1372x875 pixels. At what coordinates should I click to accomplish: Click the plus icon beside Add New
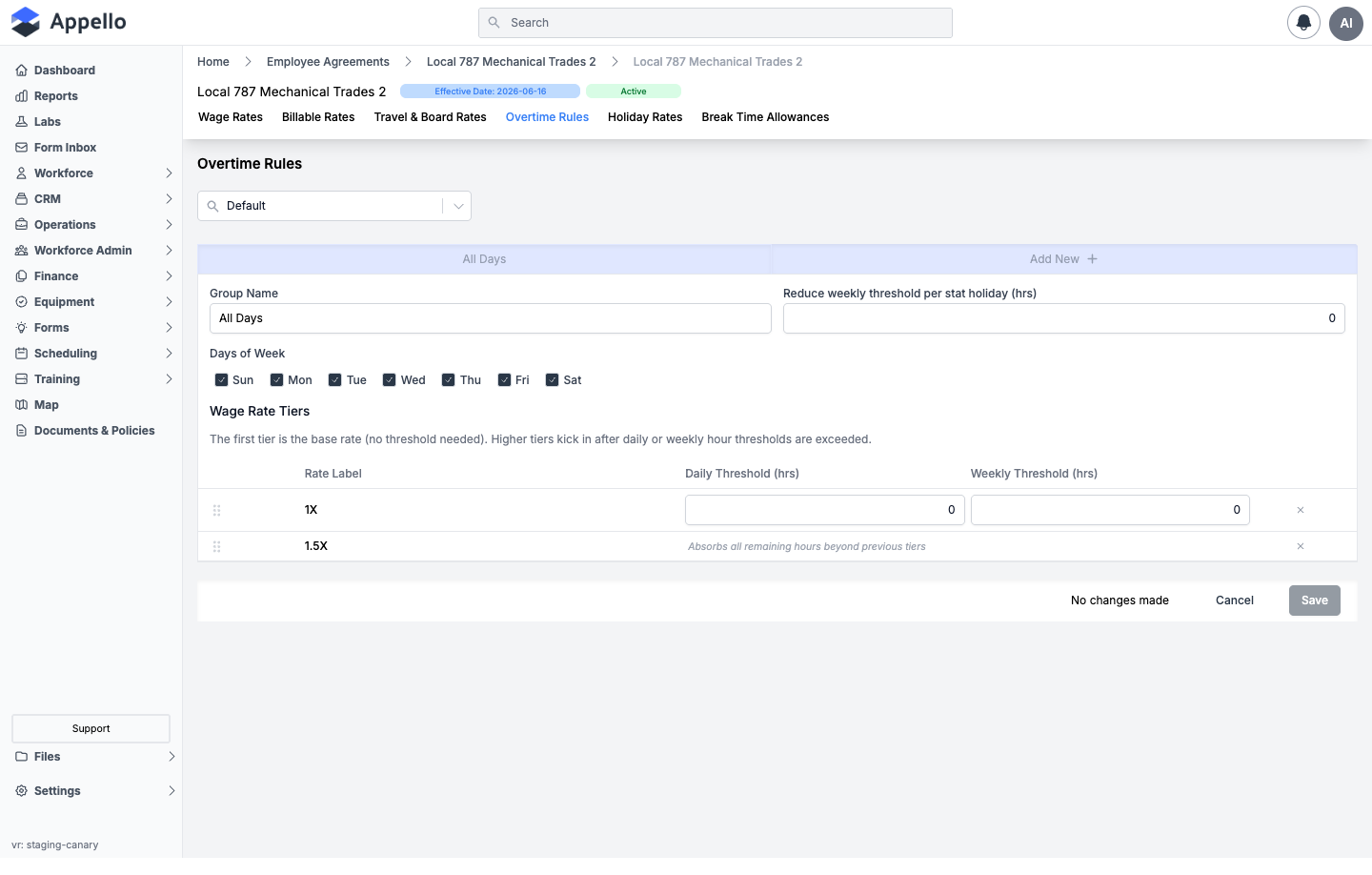pyautogui.click(x=1092, y=259)
